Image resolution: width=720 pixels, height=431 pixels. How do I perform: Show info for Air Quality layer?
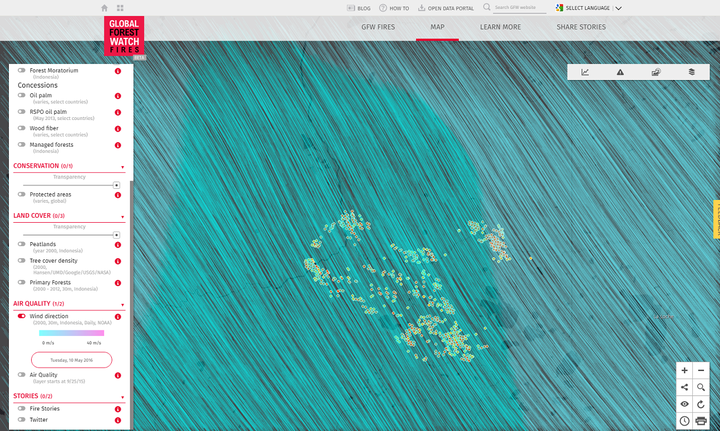pos(118,375)
